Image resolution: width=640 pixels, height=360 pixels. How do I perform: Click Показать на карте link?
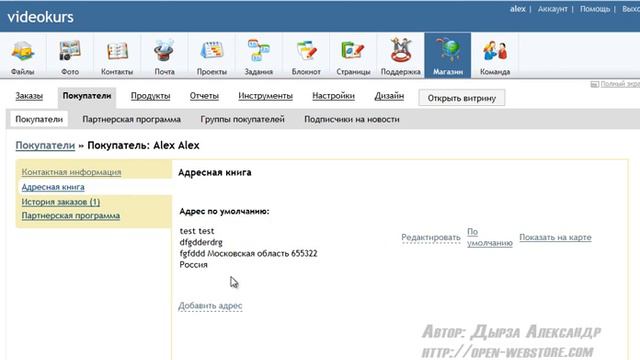(555, 237)
